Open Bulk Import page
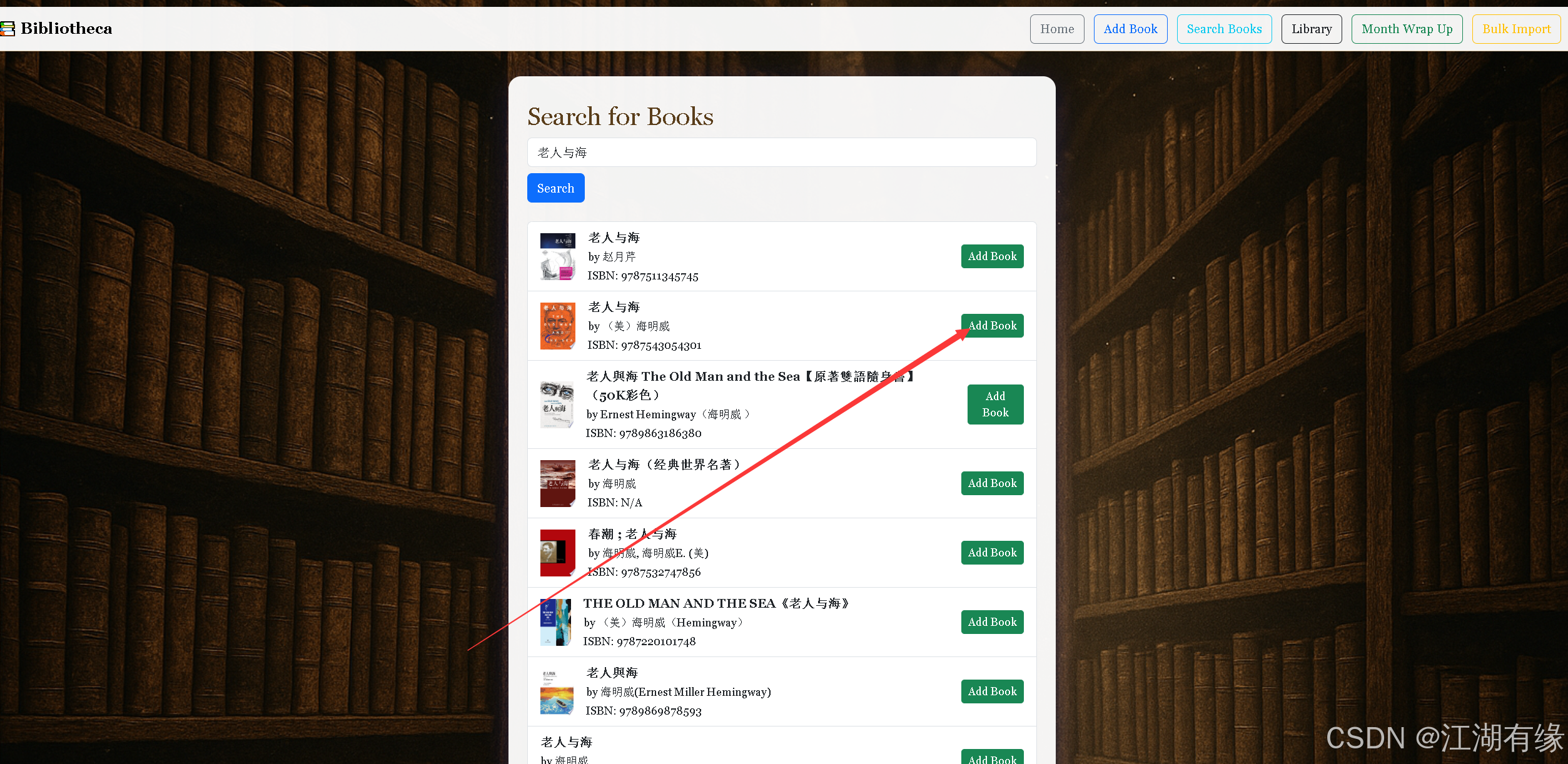The height and width of the screenshot is (764, 1568). [x=1515, y=29]
